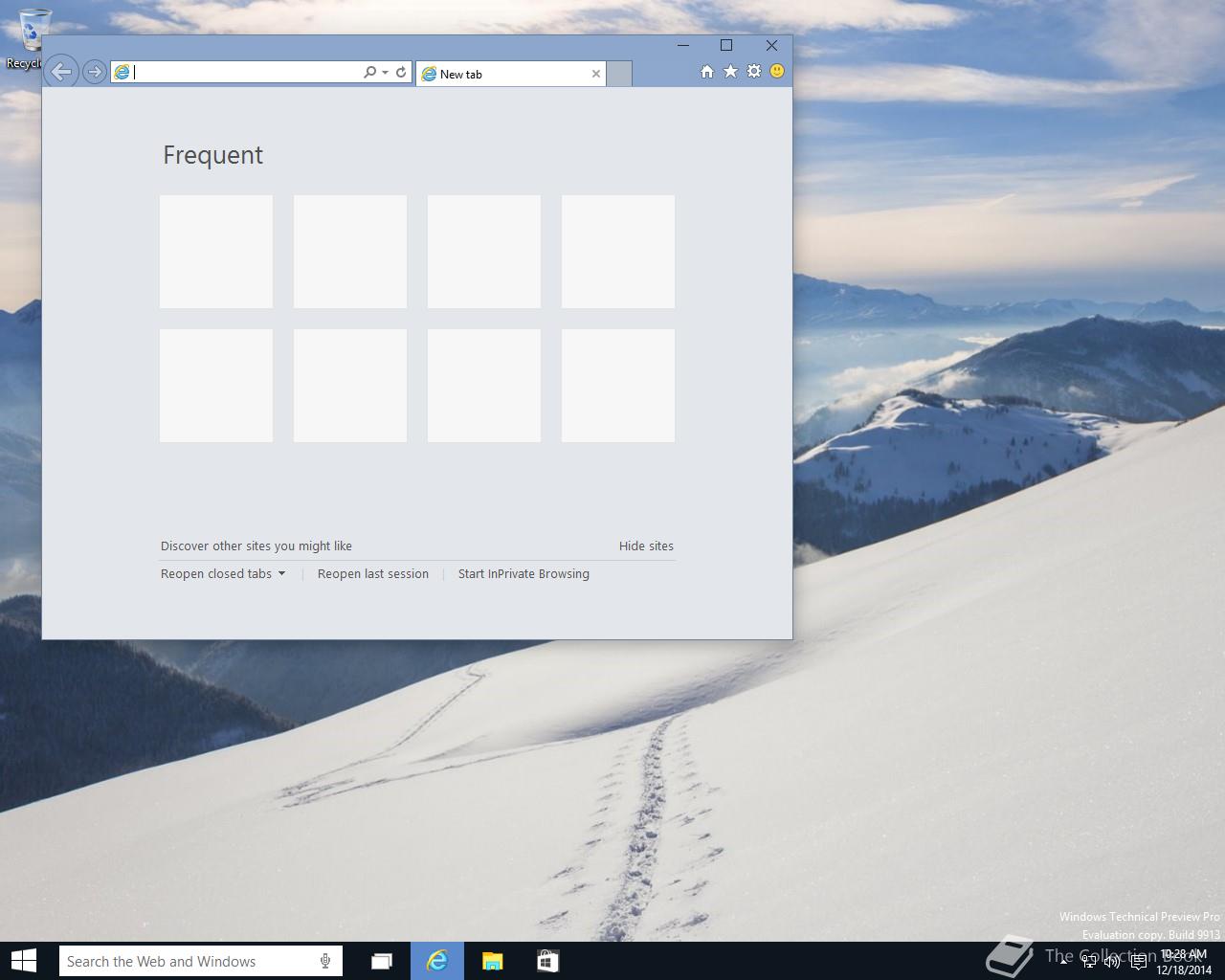Minimize the Internet Explorer window
The height and width of the screenshot is (980, 1225).
click(x=683, y=45)
